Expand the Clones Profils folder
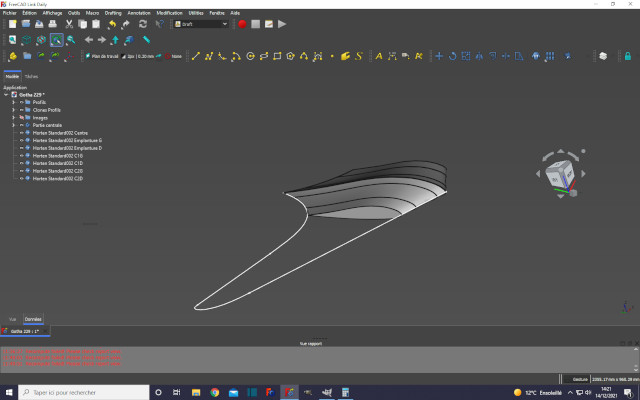The height and width of the screenshot is (400, 640). coord(13,110)
